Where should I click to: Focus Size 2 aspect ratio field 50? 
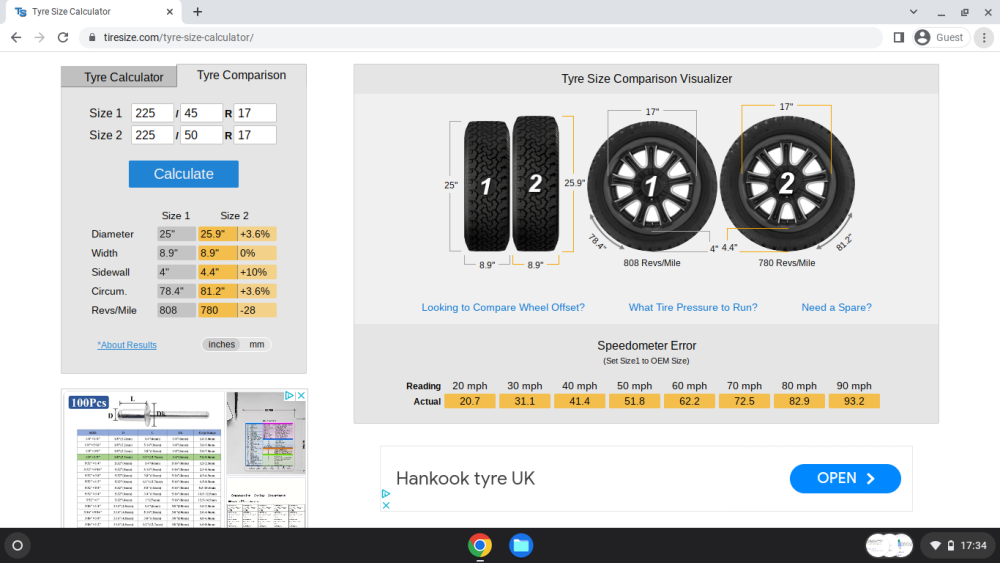coord(202,135)
